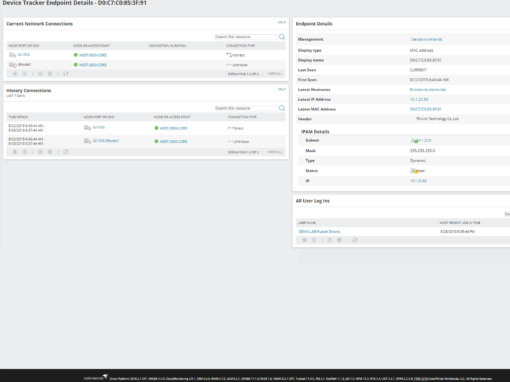
Task: Open Gi1/0/5 (Router) link in History Connections
Action: pos(106,141)
